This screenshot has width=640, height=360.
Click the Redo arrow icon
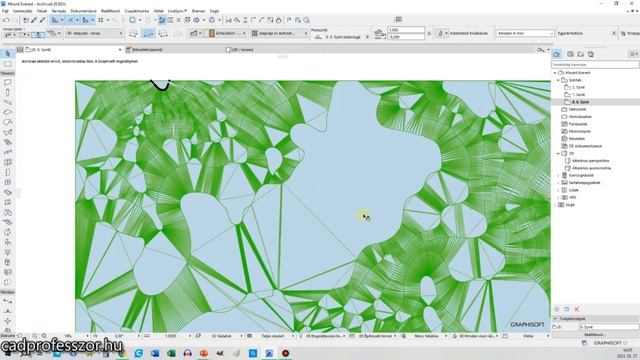tap(15, 20)
